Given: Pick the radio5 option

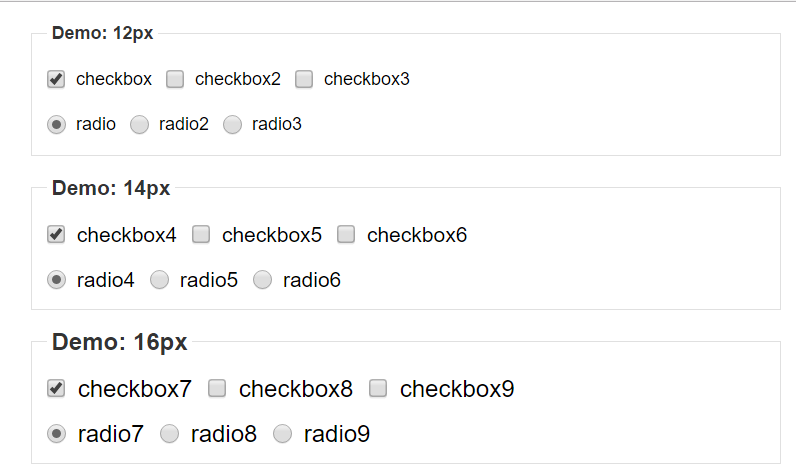Looking at the screenshot, I should coord(159,280).
